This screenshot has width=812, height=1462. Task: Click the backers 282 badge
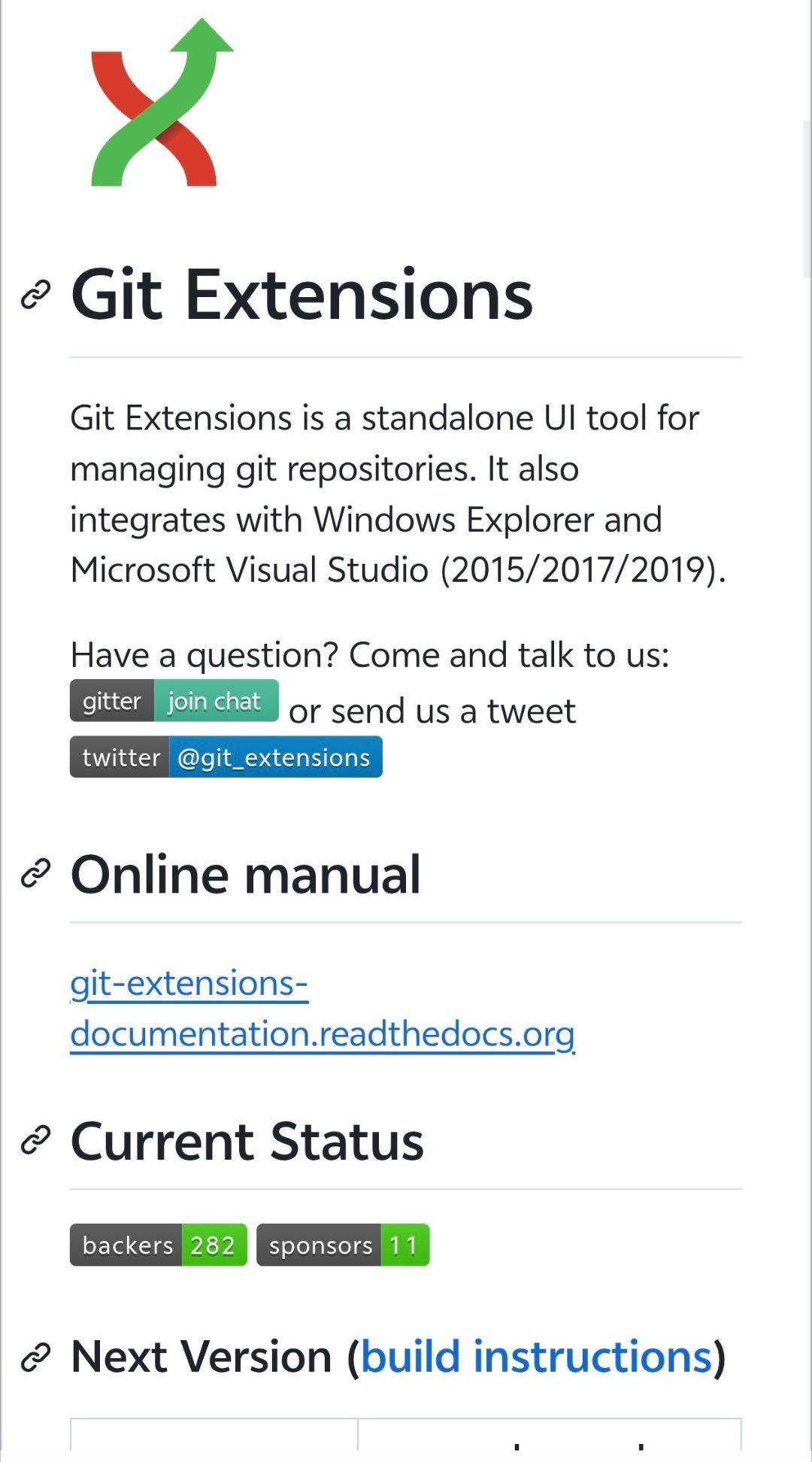(x=158, y=1245)
